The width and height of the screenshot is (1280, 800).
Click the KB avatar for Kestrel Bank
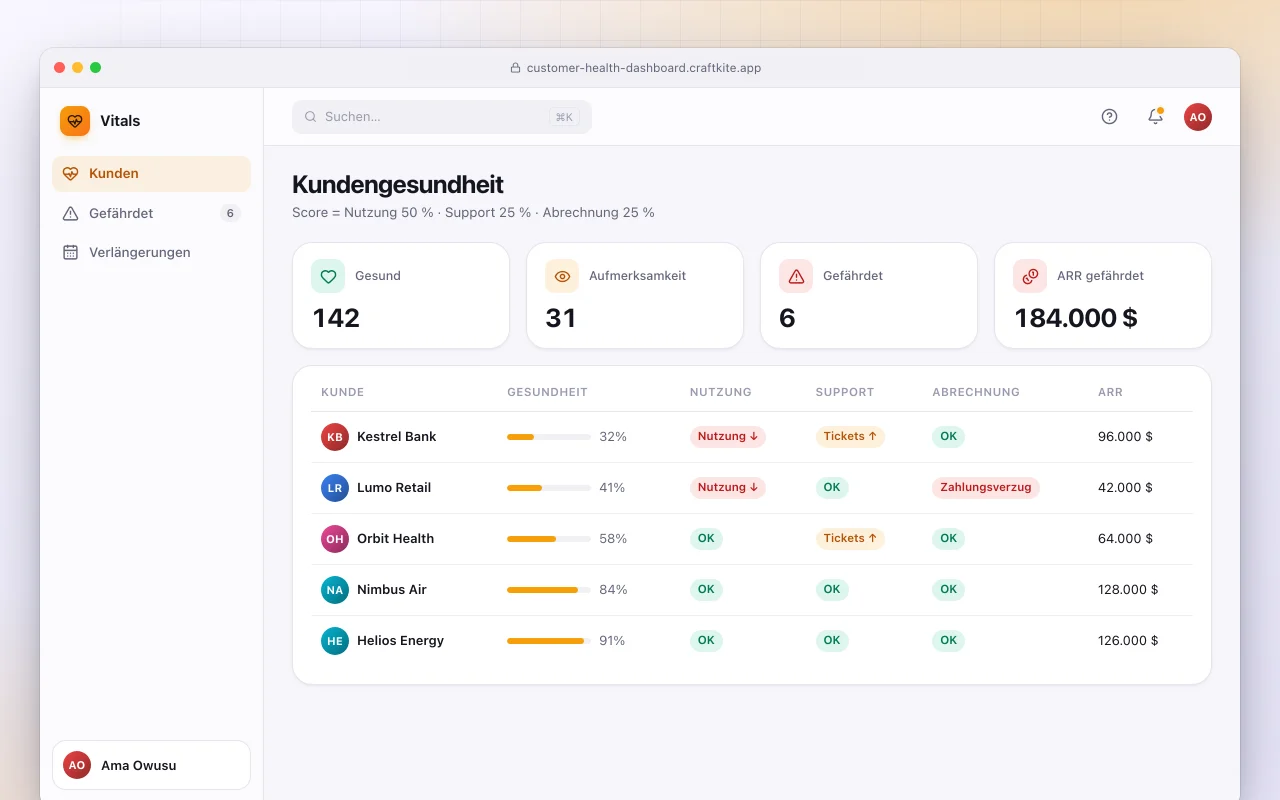tap(335, 437)
